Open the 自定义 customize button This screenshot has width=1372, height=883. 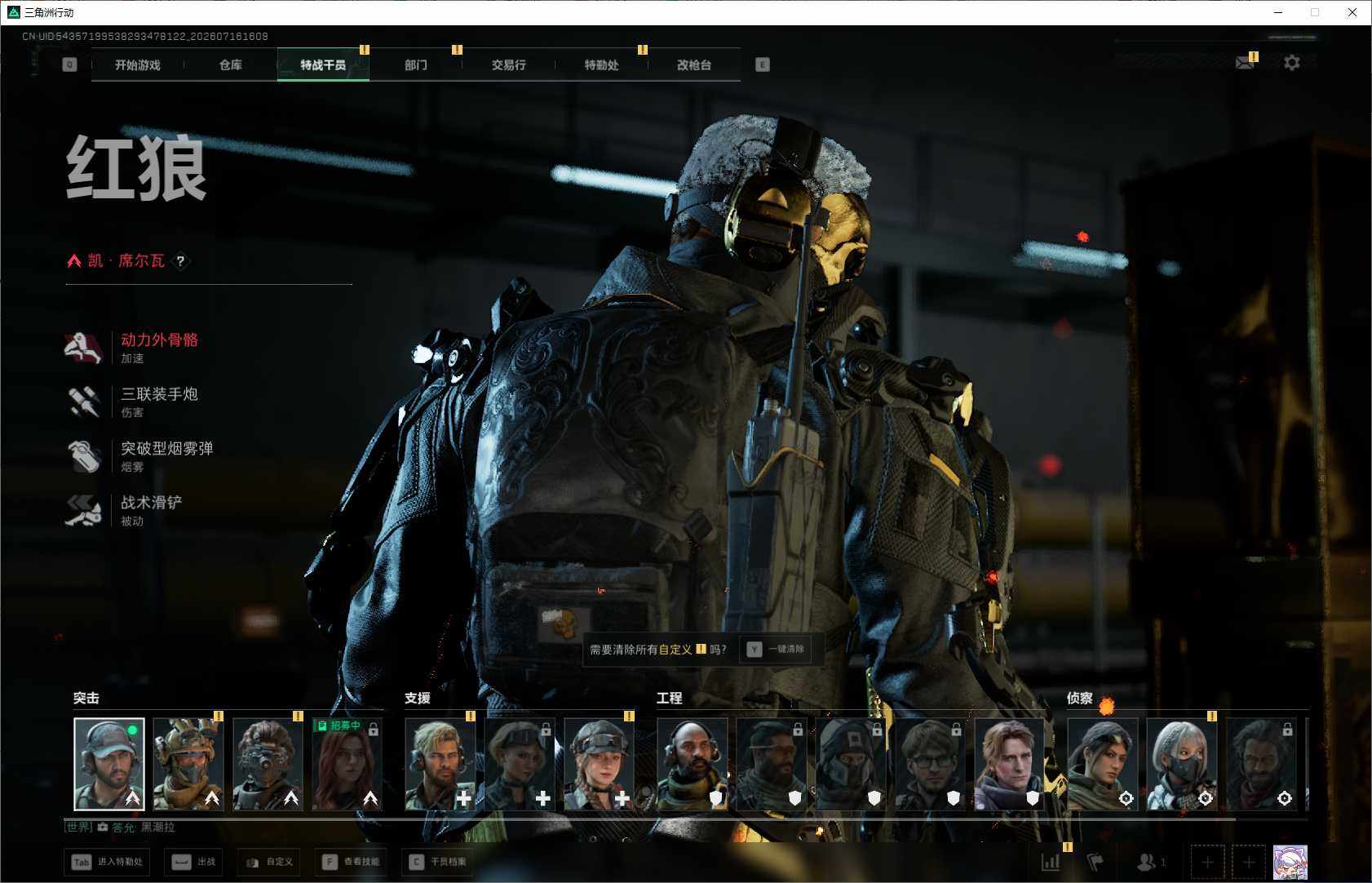pos(269,862)
